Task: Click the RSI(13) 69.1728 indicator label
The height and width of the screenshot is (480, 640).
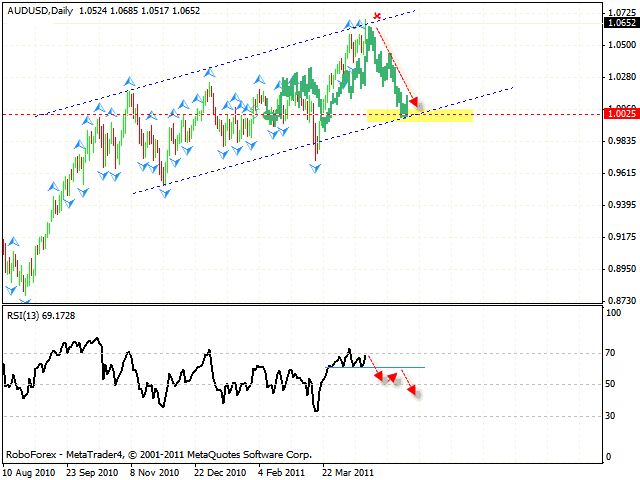Action: (x=39, y=315)
